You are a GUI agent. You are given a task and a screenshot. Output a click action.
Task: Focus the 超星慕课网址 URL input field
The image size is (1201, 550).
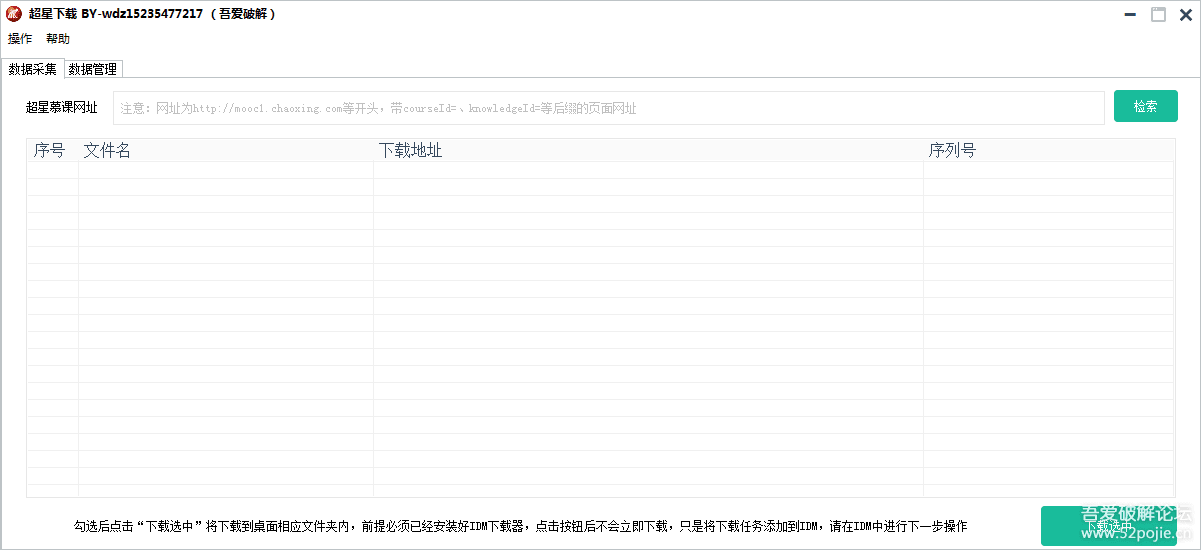pyautogui.click(x=609, y=108)
